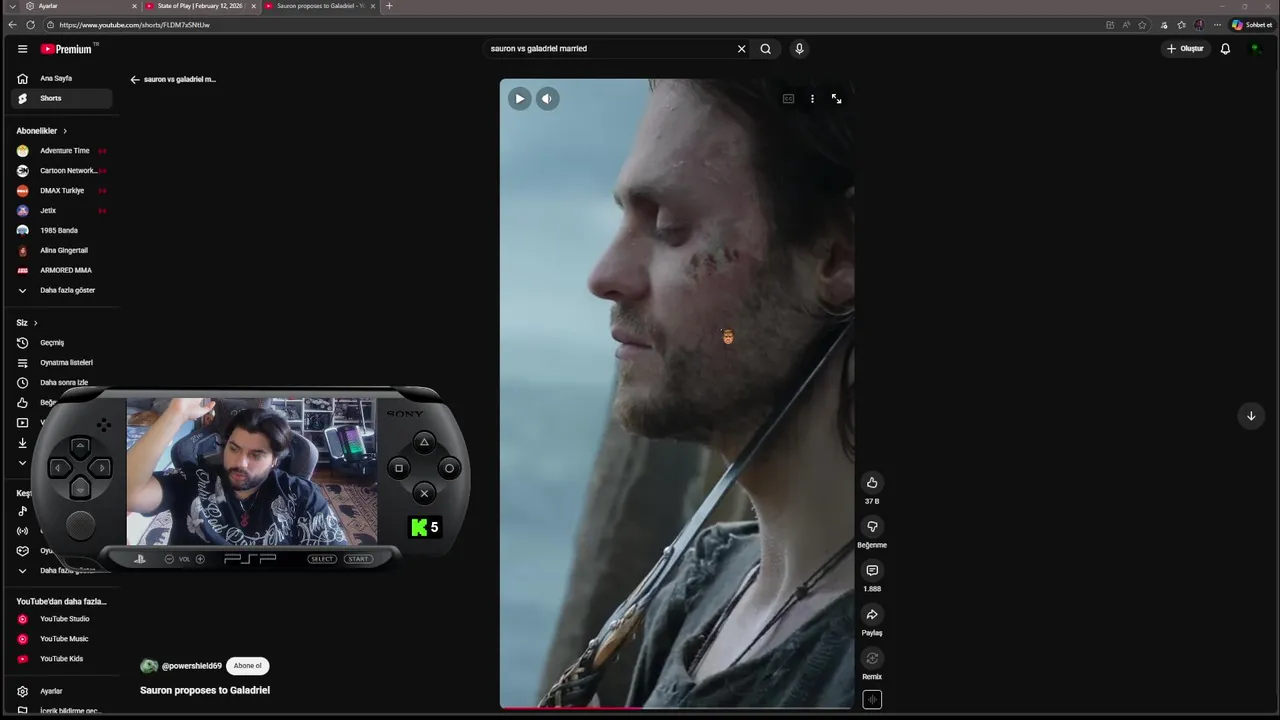Go back with the browser back arrow
This screenshot has height=720, width=1280.
[x=12, y=25]
